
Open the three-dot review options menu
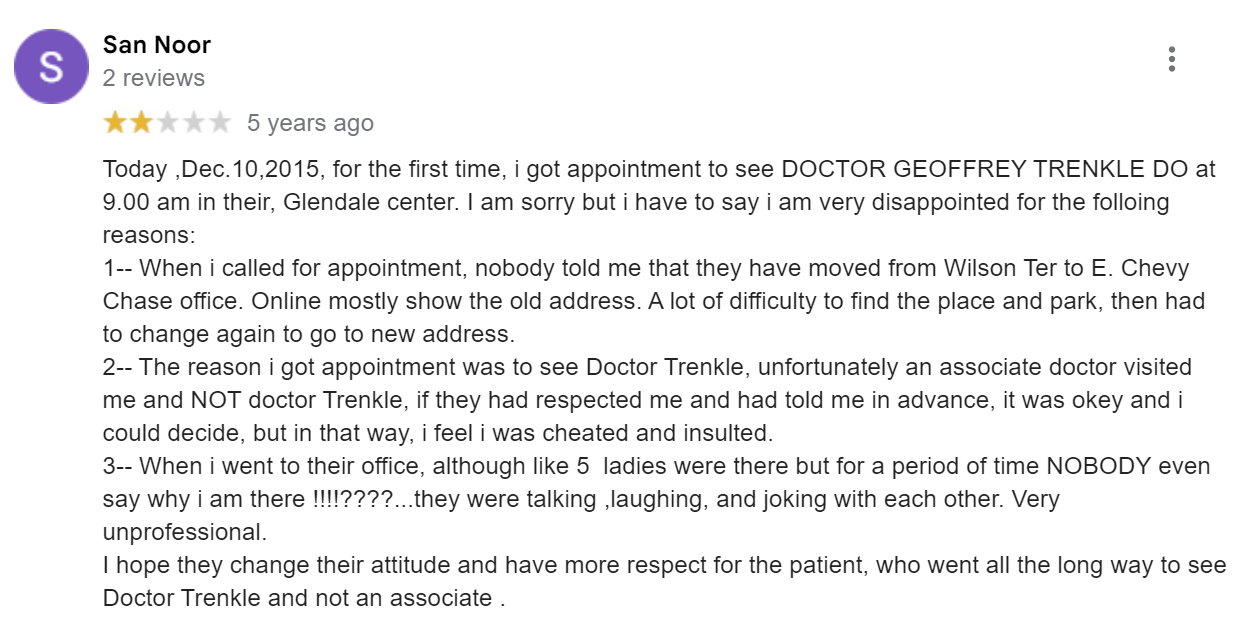(1171, 60)
